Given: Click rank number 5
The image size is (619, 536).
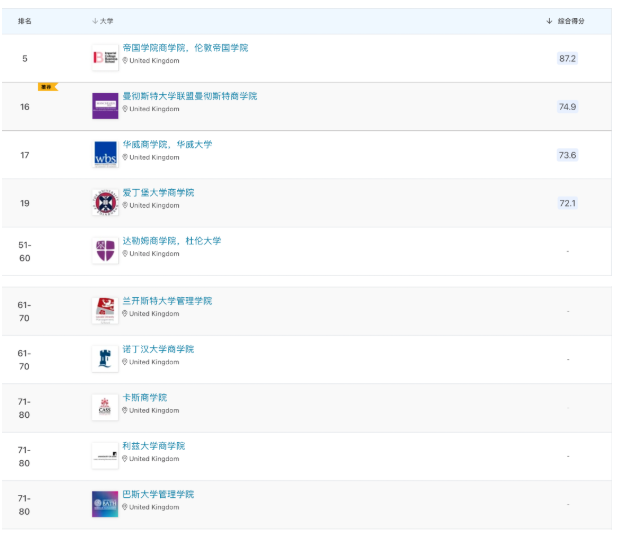Looking at the screenshot, I should (x=25, y=58).
